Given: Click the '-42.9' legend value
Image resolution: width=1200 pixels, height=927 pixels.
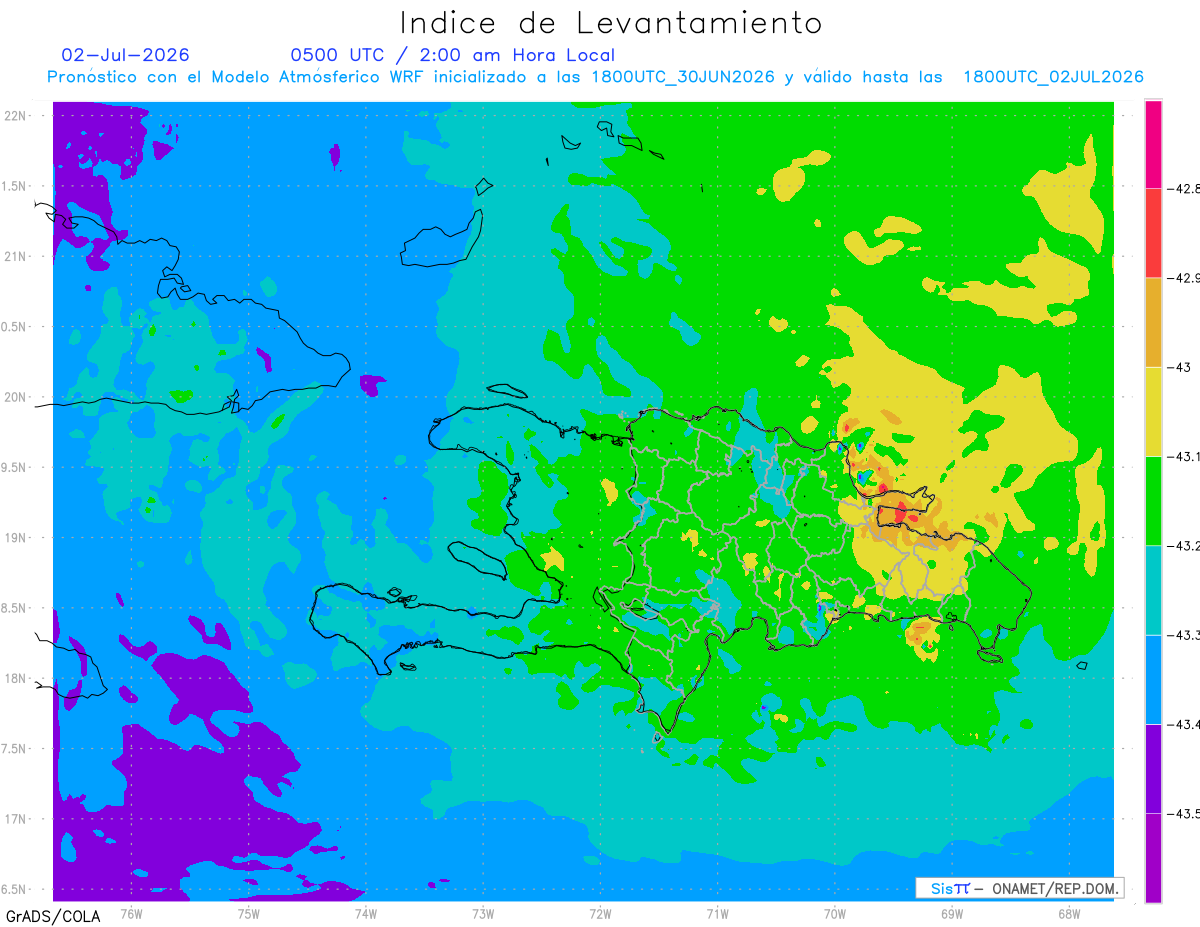Looking at the screenshot, I should click(x=1184, y=278).
